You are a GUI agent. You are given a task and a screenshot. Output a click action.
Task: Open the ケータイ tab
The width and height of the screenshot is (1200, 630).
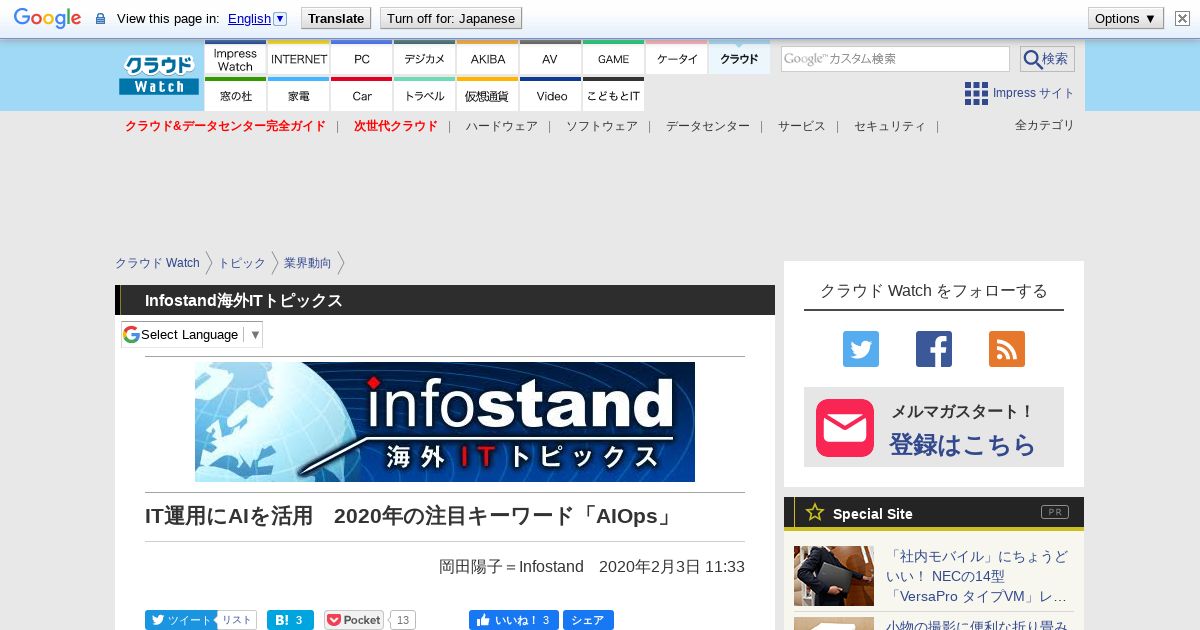pos(677,59)
